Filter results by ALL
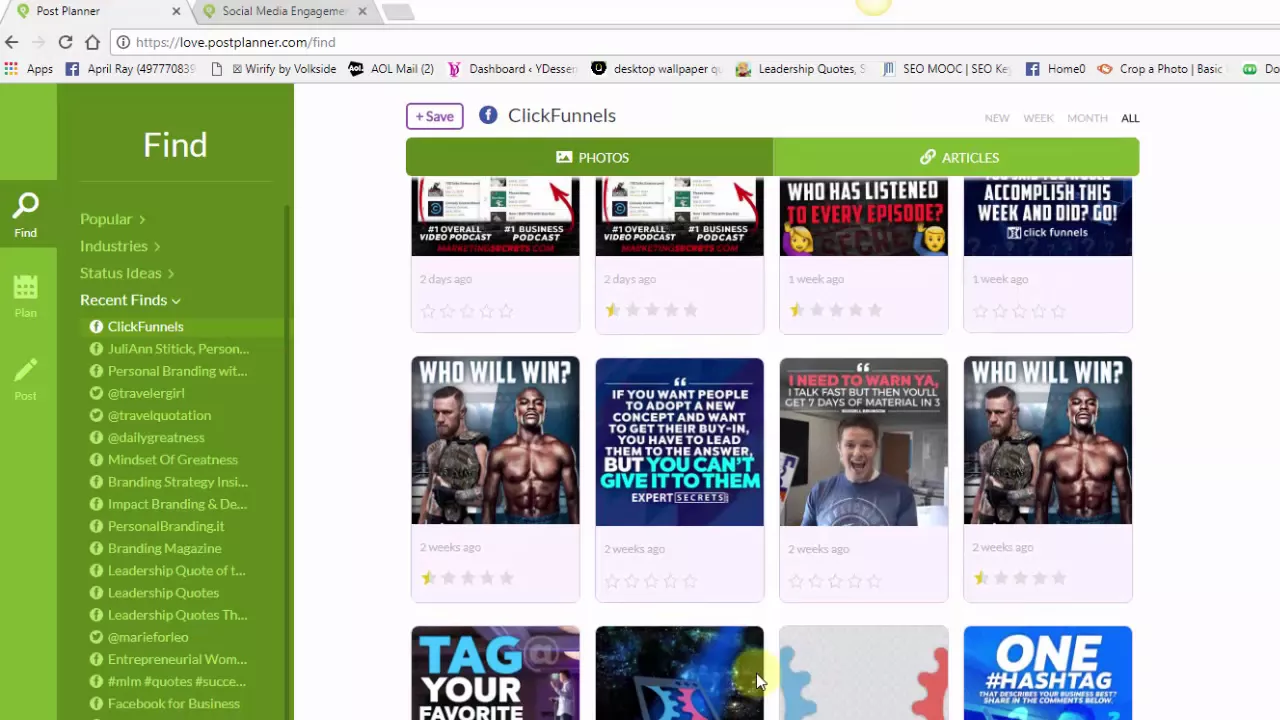The width and height of the screenshot is (1280, 720). click(1130, 118)
